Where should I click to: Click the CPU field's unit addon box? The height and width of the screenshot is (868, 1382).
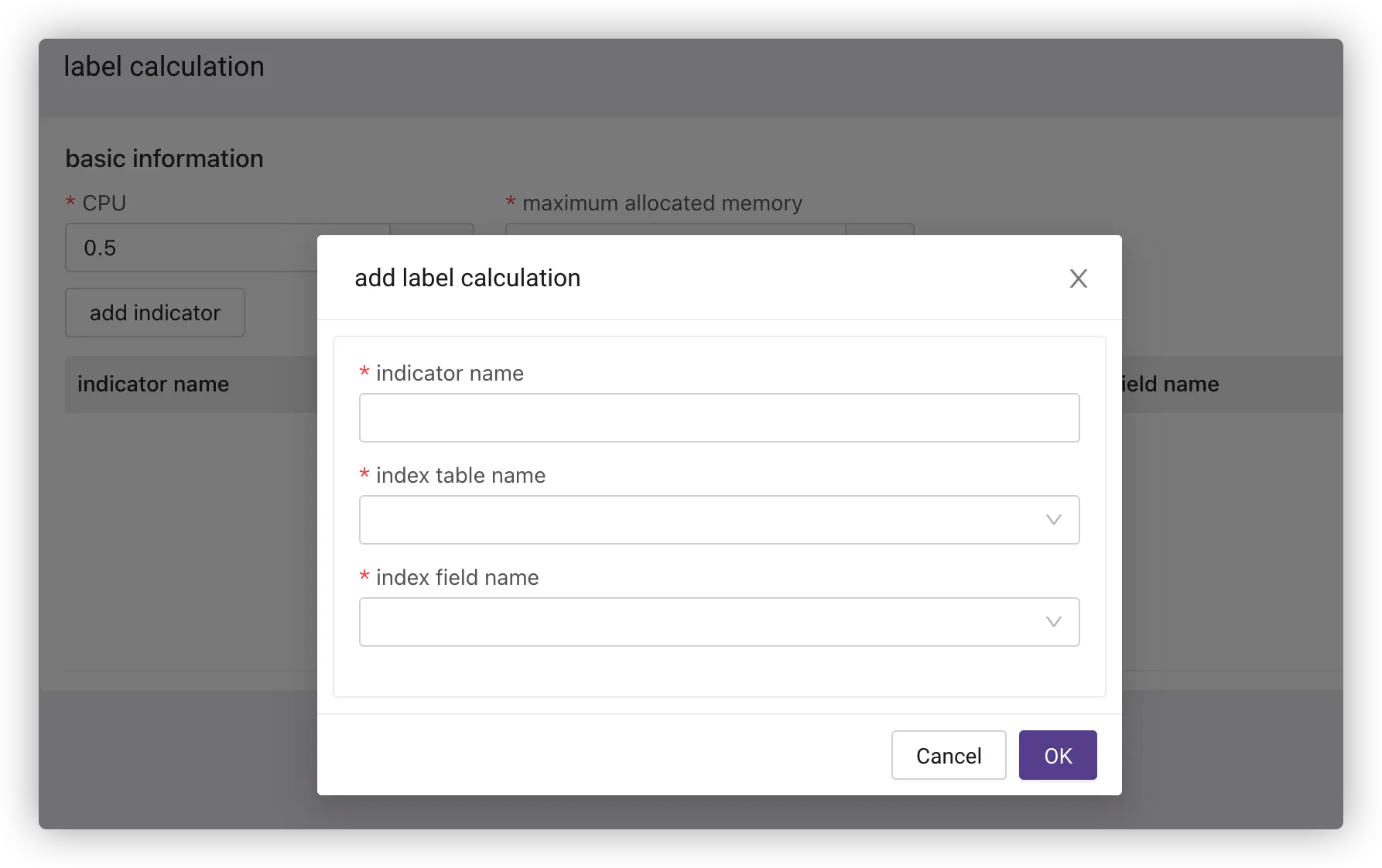(432, 230)
